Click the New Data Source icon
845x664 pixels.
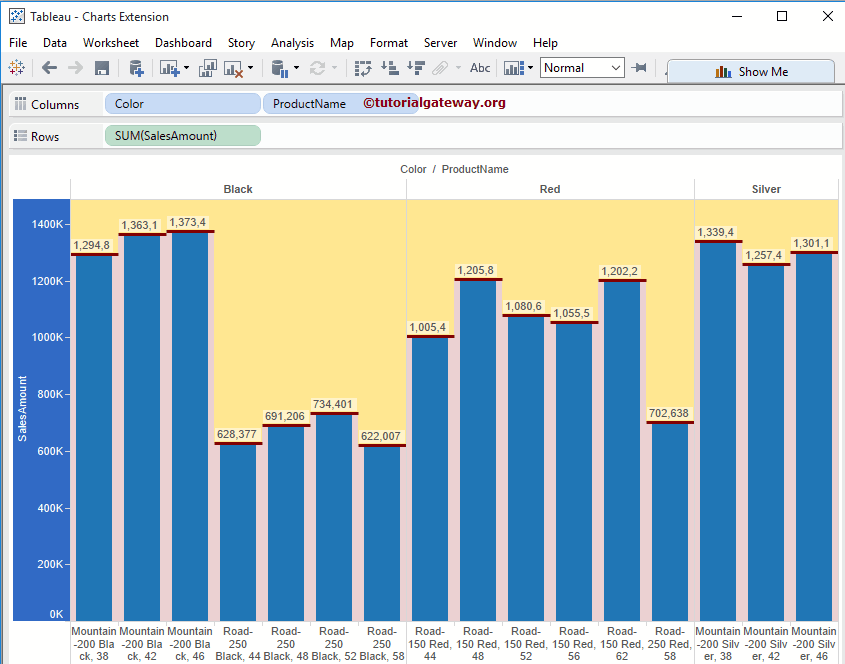point(137,68)
